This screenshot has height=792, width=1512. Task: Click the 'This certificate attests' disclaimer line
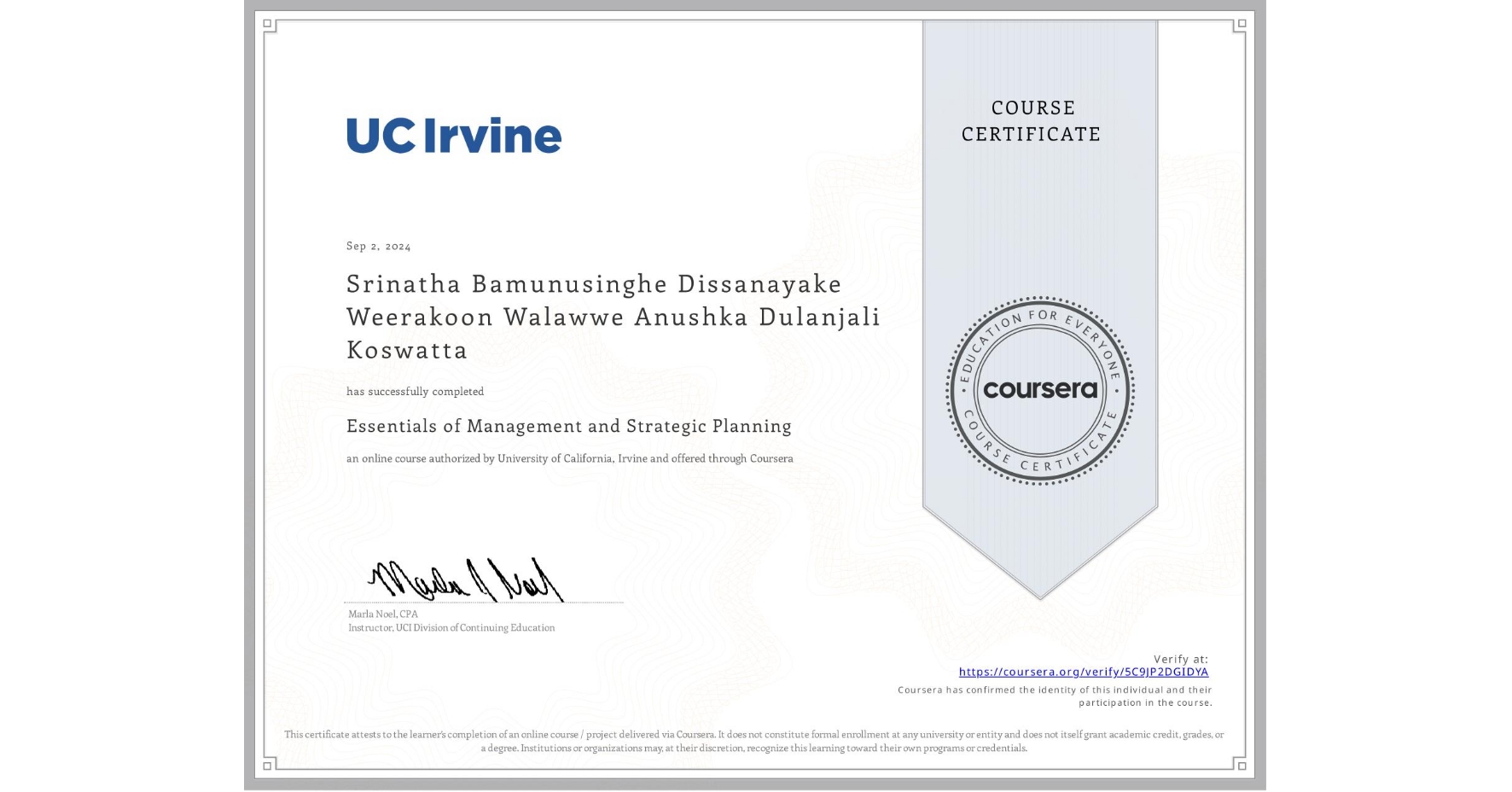(754, 734)
